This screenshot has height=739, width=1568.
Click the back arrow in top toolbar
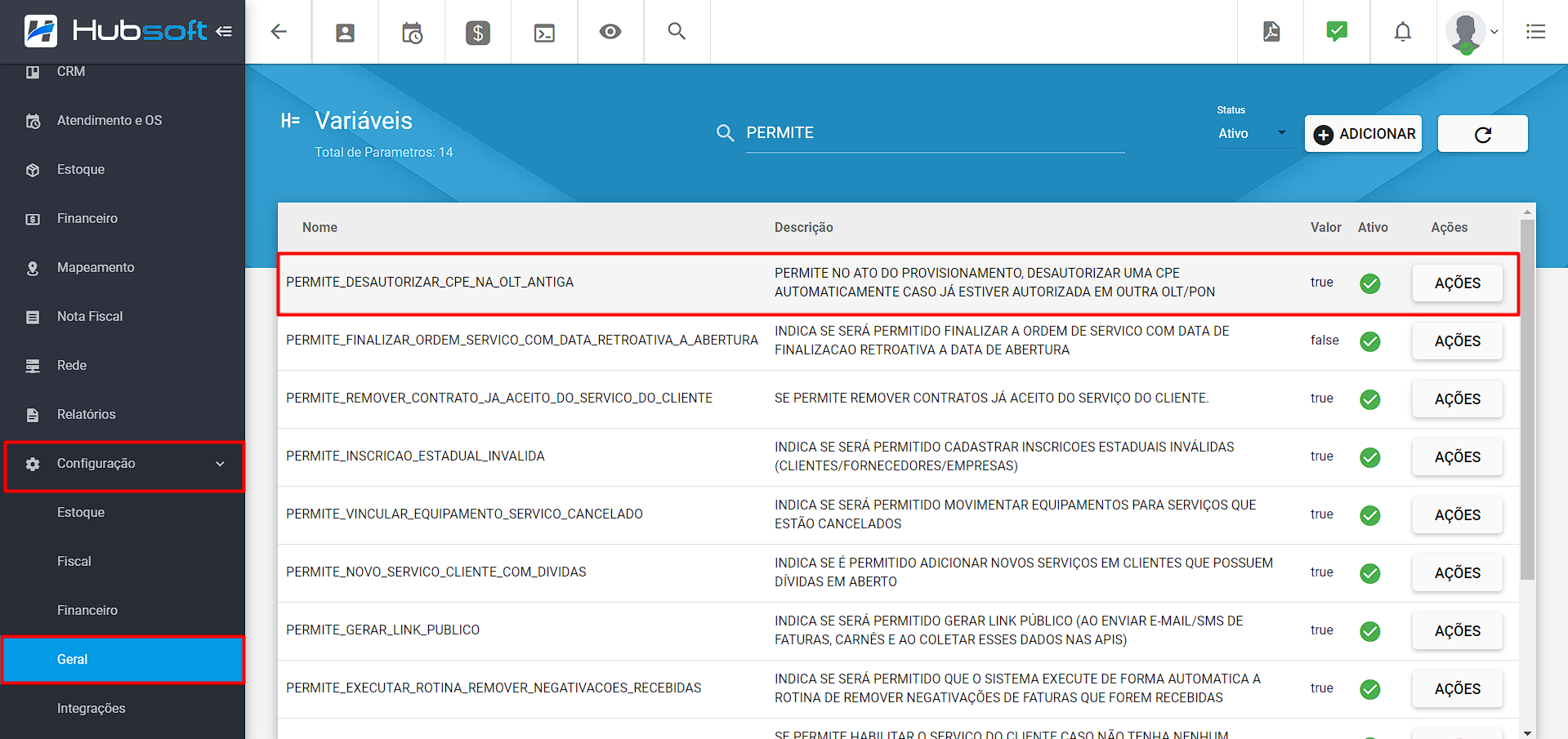pyautogui.click(x=279, y=32)
